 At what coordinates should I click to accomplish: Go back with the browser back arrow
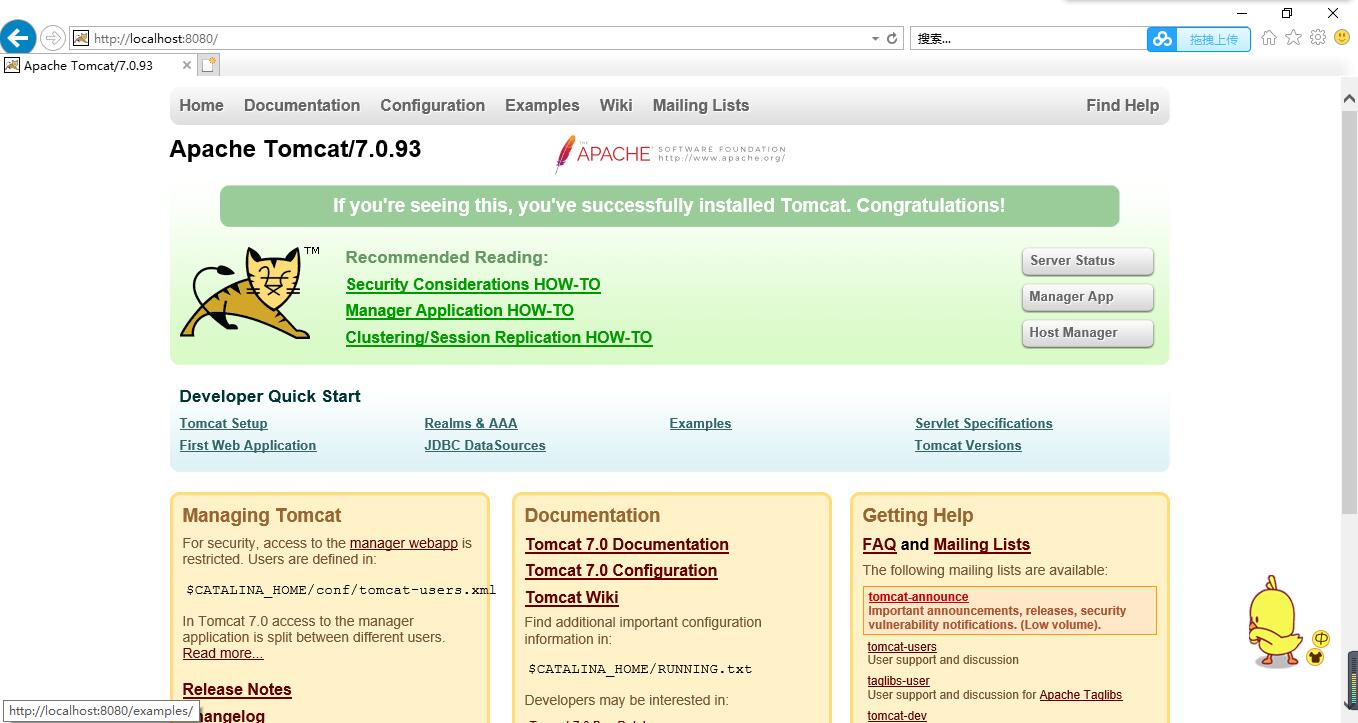18,38
